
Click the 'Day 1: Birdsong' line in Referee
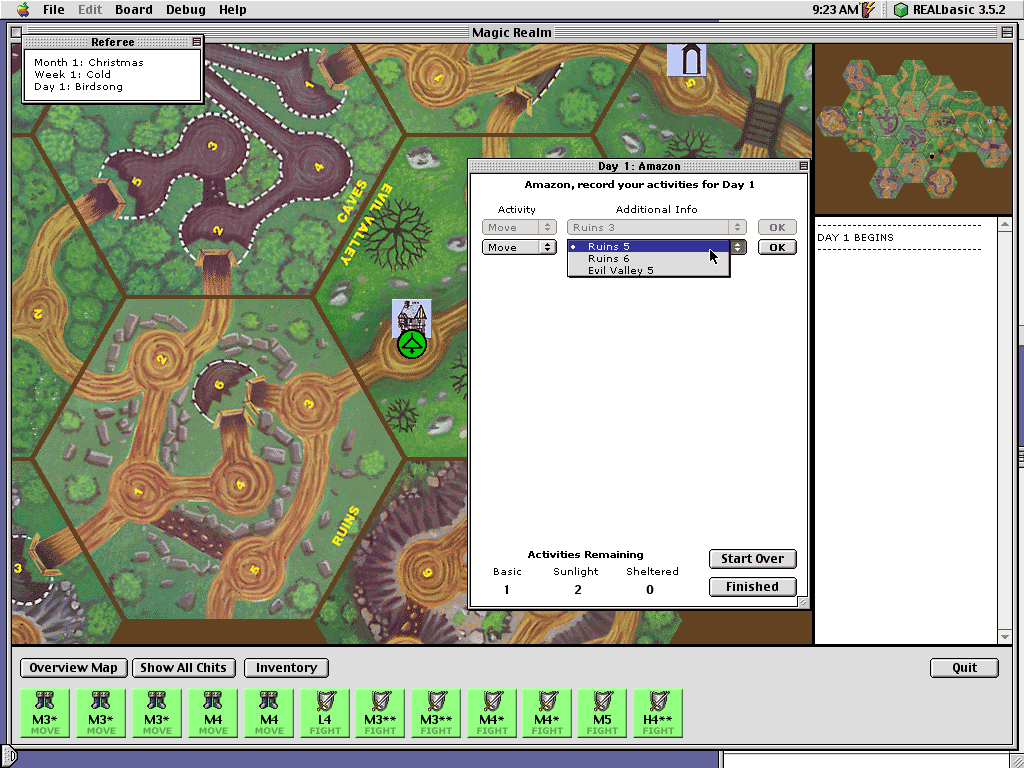click(78, 87)
